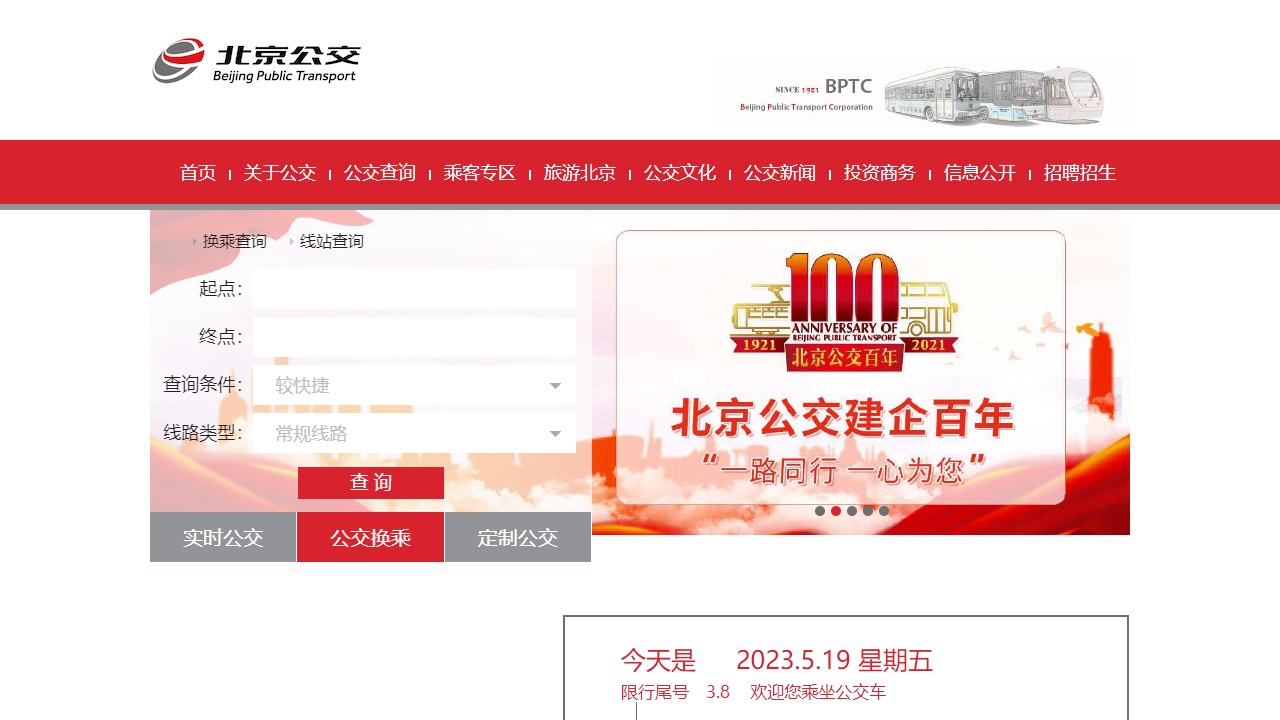This screenshot has height=720, width=1280.
Task: Select the 信息公开 menu item
Action: pos(980,173)
